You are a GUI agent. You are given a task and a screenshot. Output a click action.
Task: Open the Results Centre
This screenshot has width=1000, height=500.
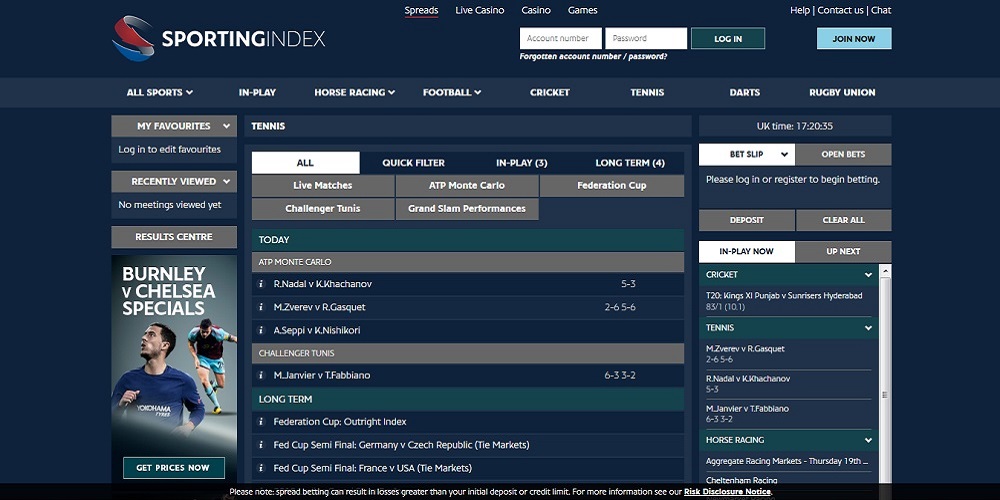pyautogui.click(x=173, y=237)
